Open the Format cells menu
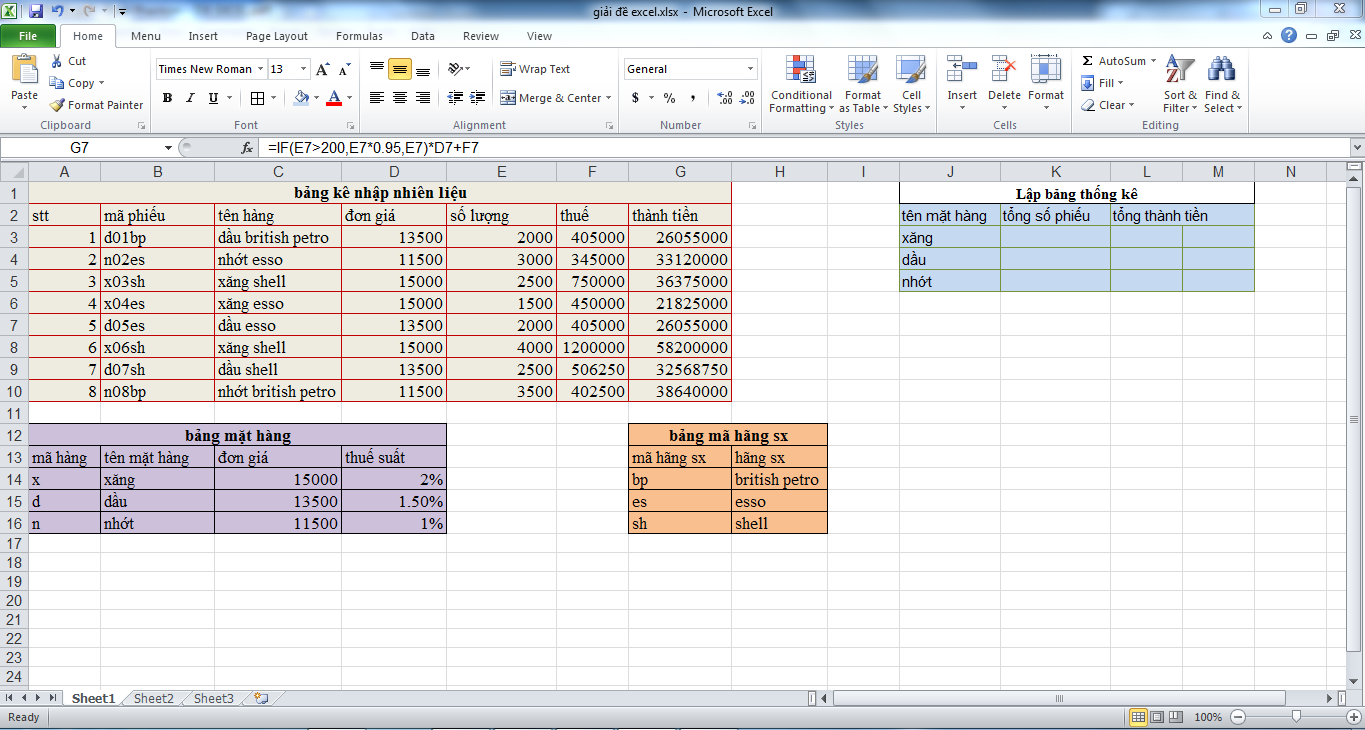The image size is (1365, 730). click(x=1046, y=84)
